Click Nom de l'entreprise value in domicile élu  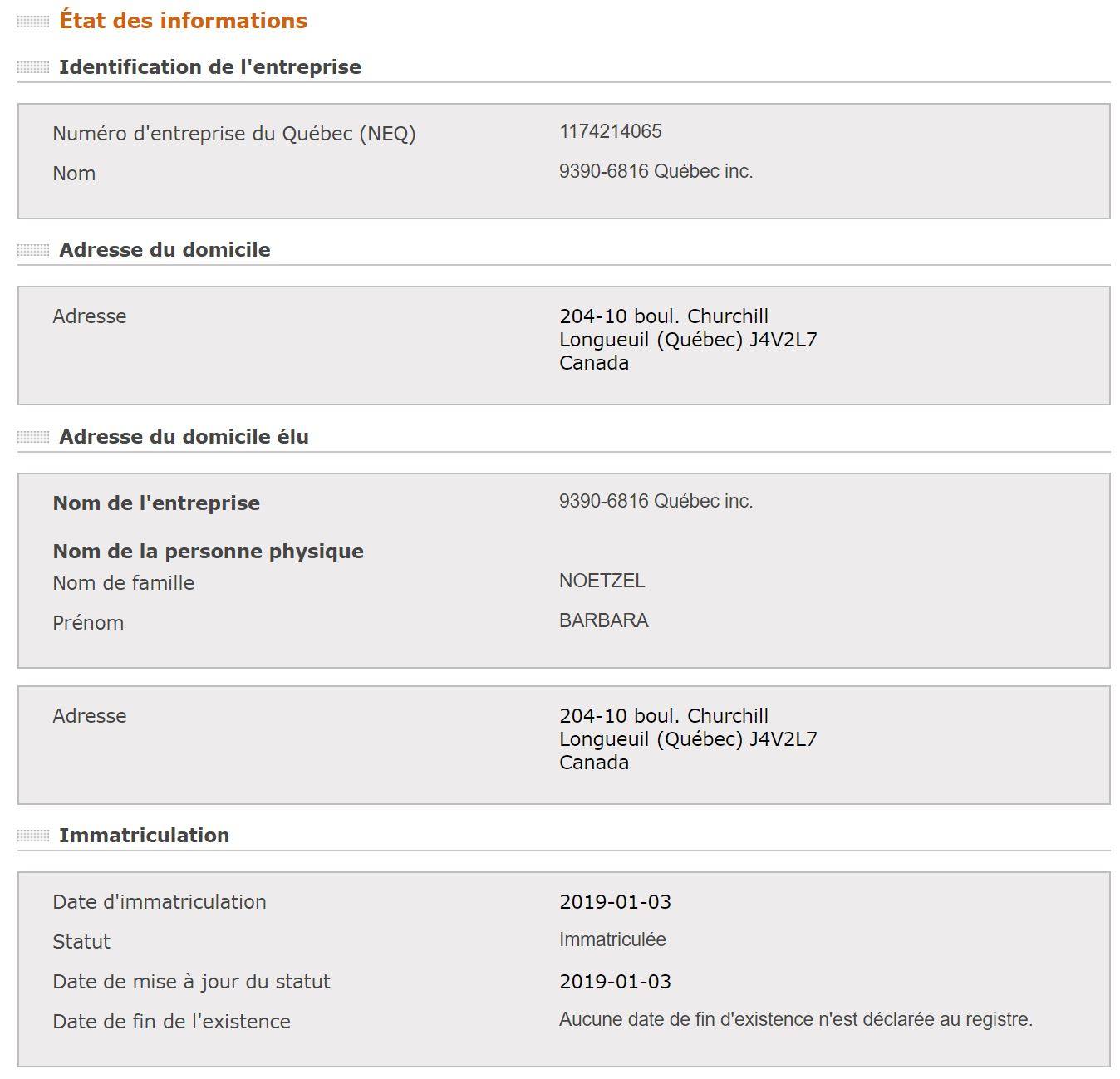click(x=656, y=501)
